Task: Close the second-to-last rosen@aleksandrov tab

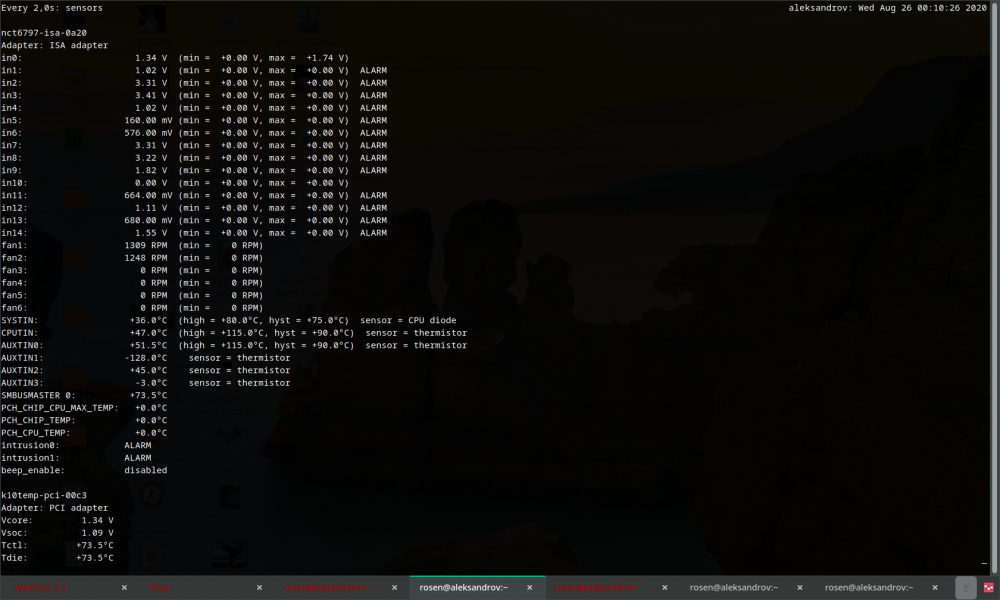Action: pyautogui.click(x=800, y=588)
